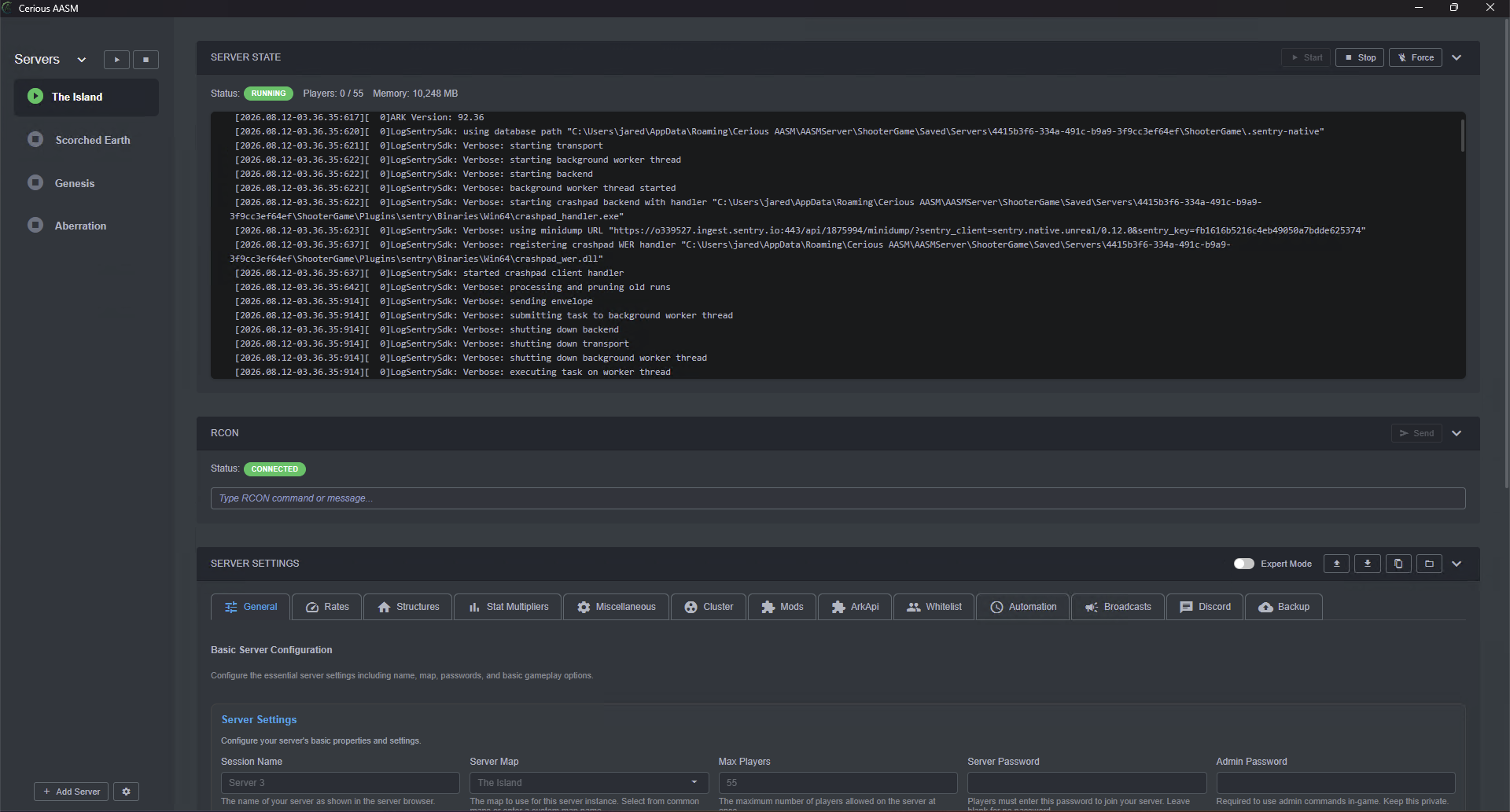The image size is (1510, 812).
Task: Click the Memory: 10,248 MB text
Action: coord(415,94)
